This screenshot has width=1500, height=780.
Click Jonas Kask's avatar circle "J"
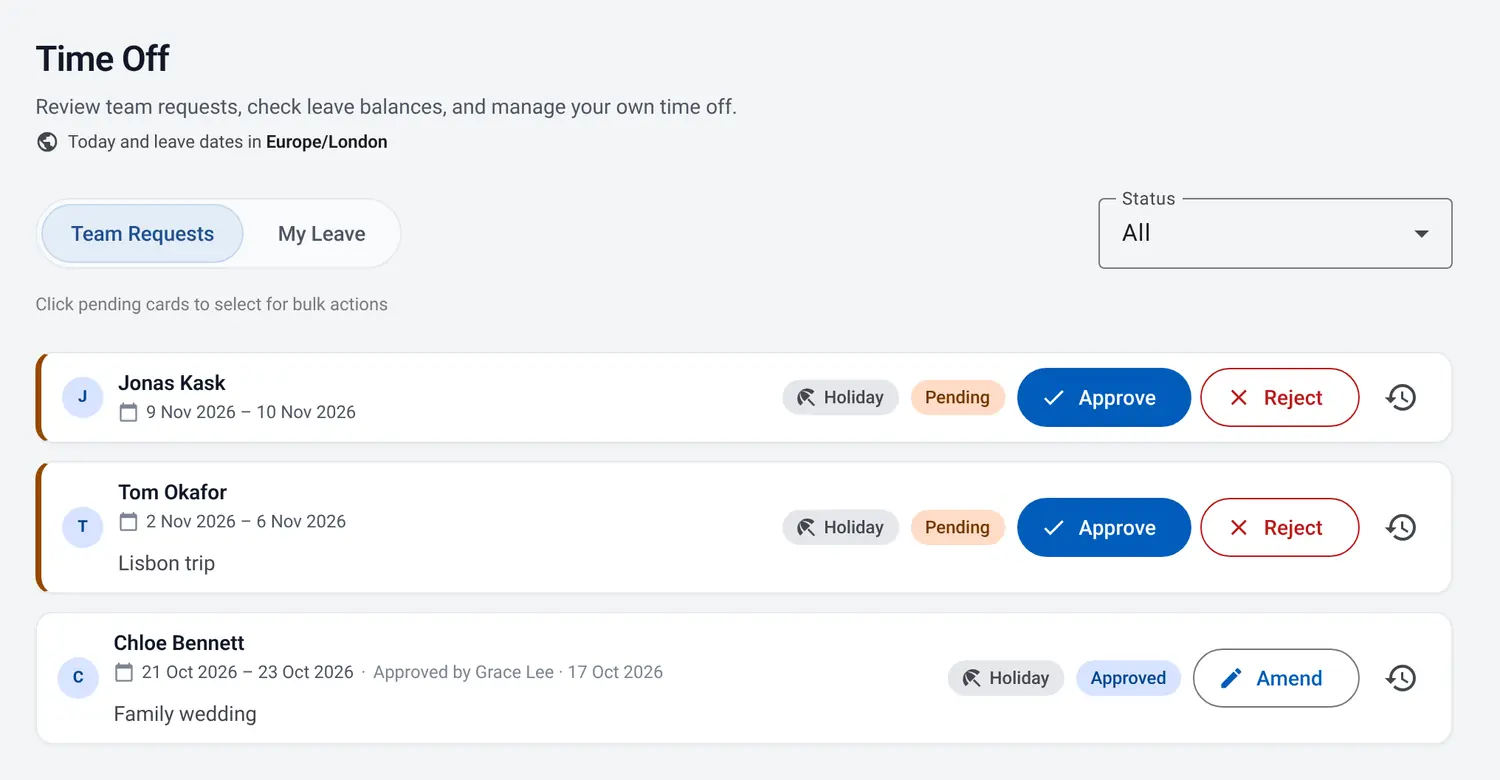coord(83,397)
